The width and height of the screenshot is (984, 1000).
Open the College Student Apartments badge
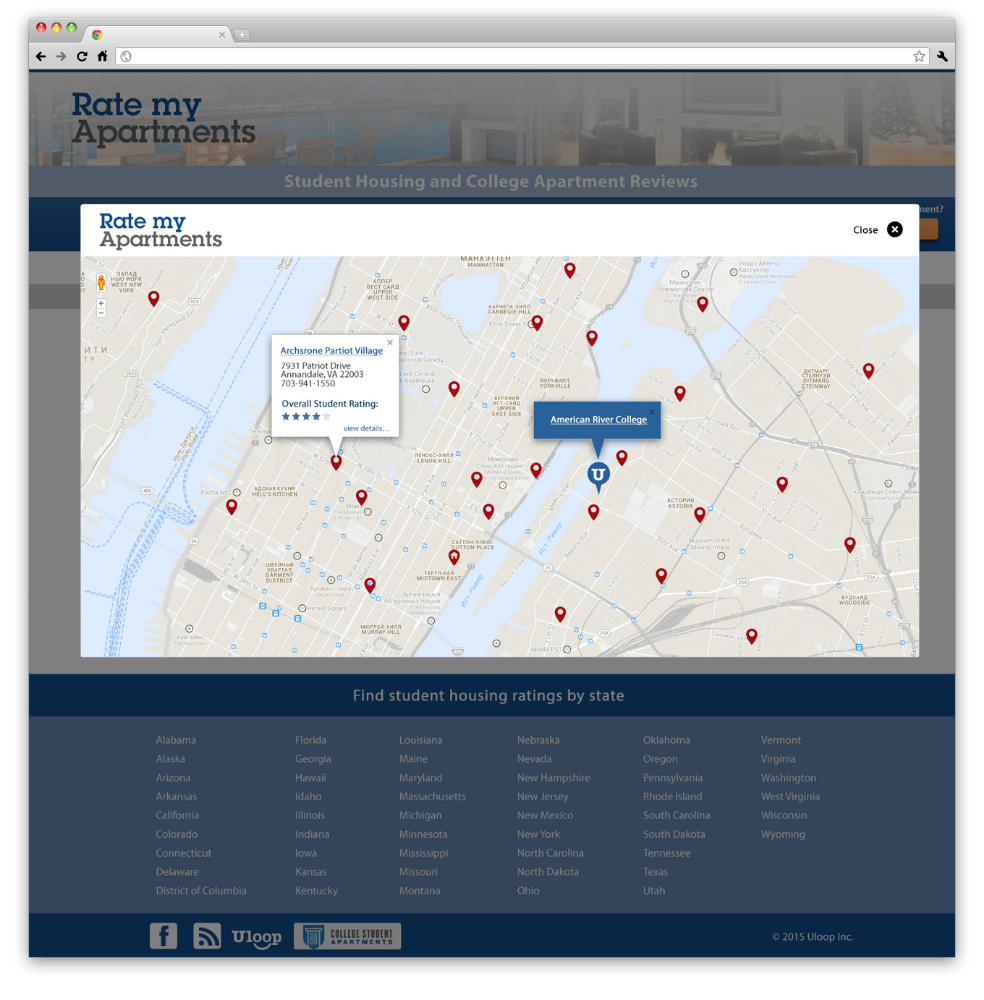347,936
